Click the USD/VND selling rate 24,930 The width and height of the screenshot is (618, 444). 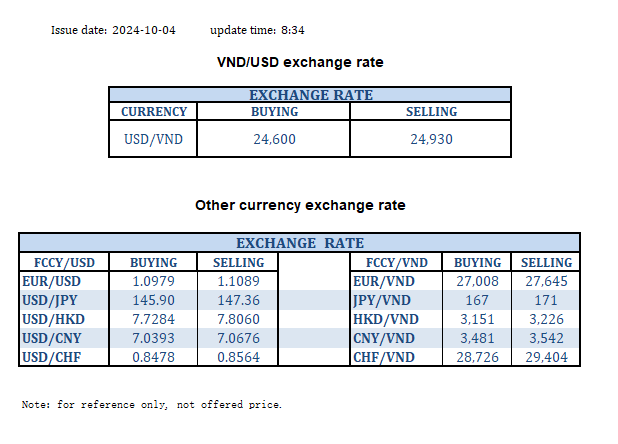pyautogui.click(x=431, y=139)
